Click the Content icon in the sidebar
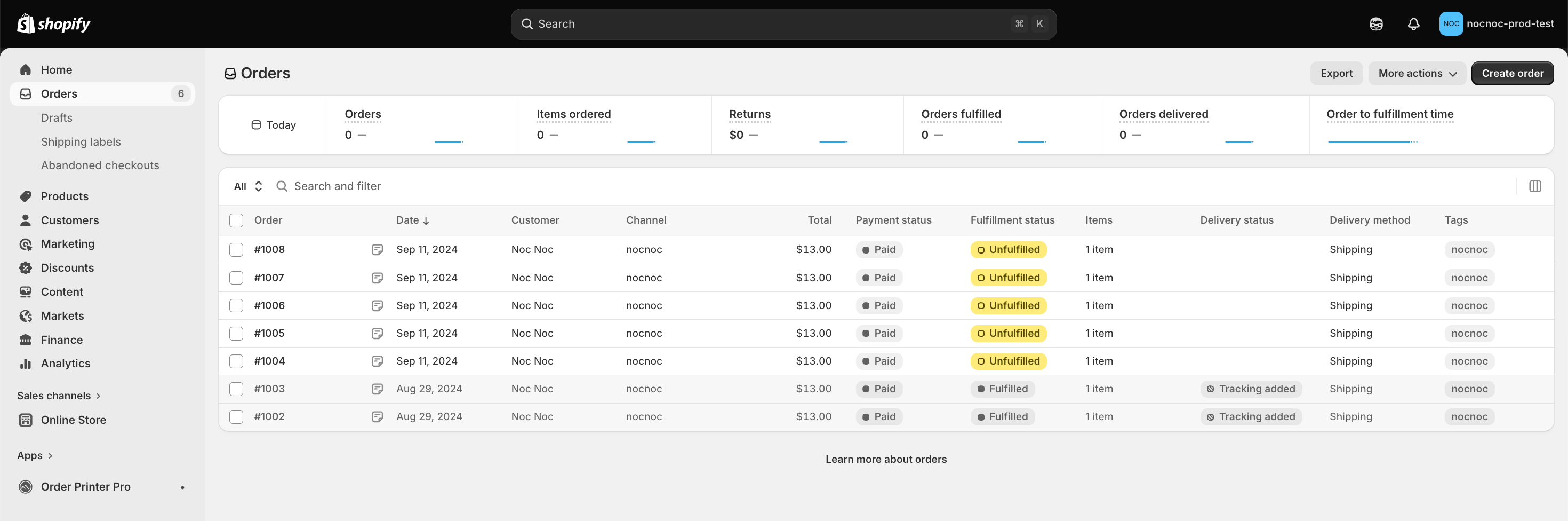The image size is (1568, 521). (x=26, y=292)
